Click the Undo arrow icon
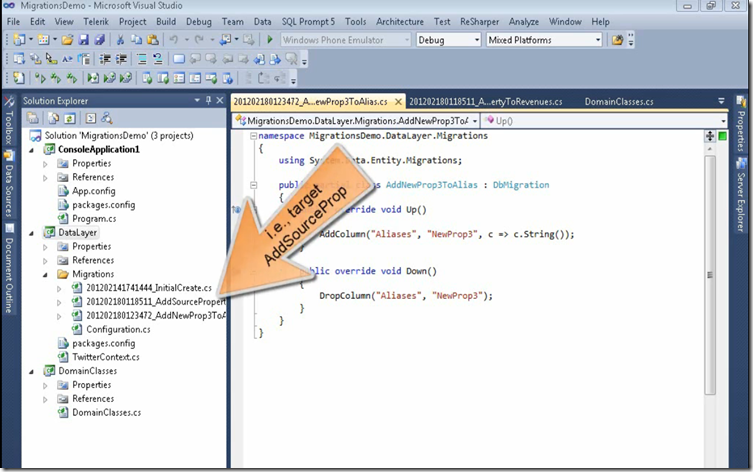Screen dimensions: 753x472 pos(174,40)
